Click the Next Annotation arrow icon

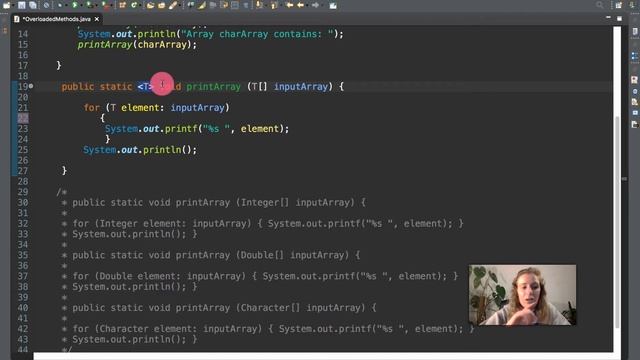pos(259,5)
